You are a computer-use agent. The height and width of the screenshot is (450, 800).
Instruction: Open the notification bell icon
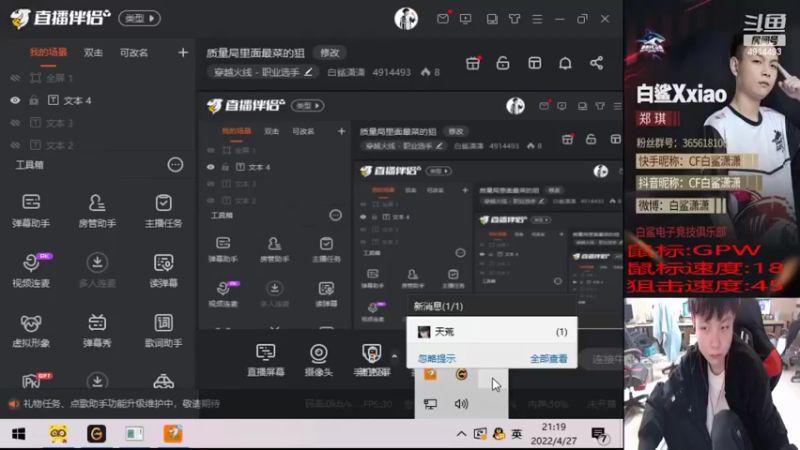(x=565, y=63)
